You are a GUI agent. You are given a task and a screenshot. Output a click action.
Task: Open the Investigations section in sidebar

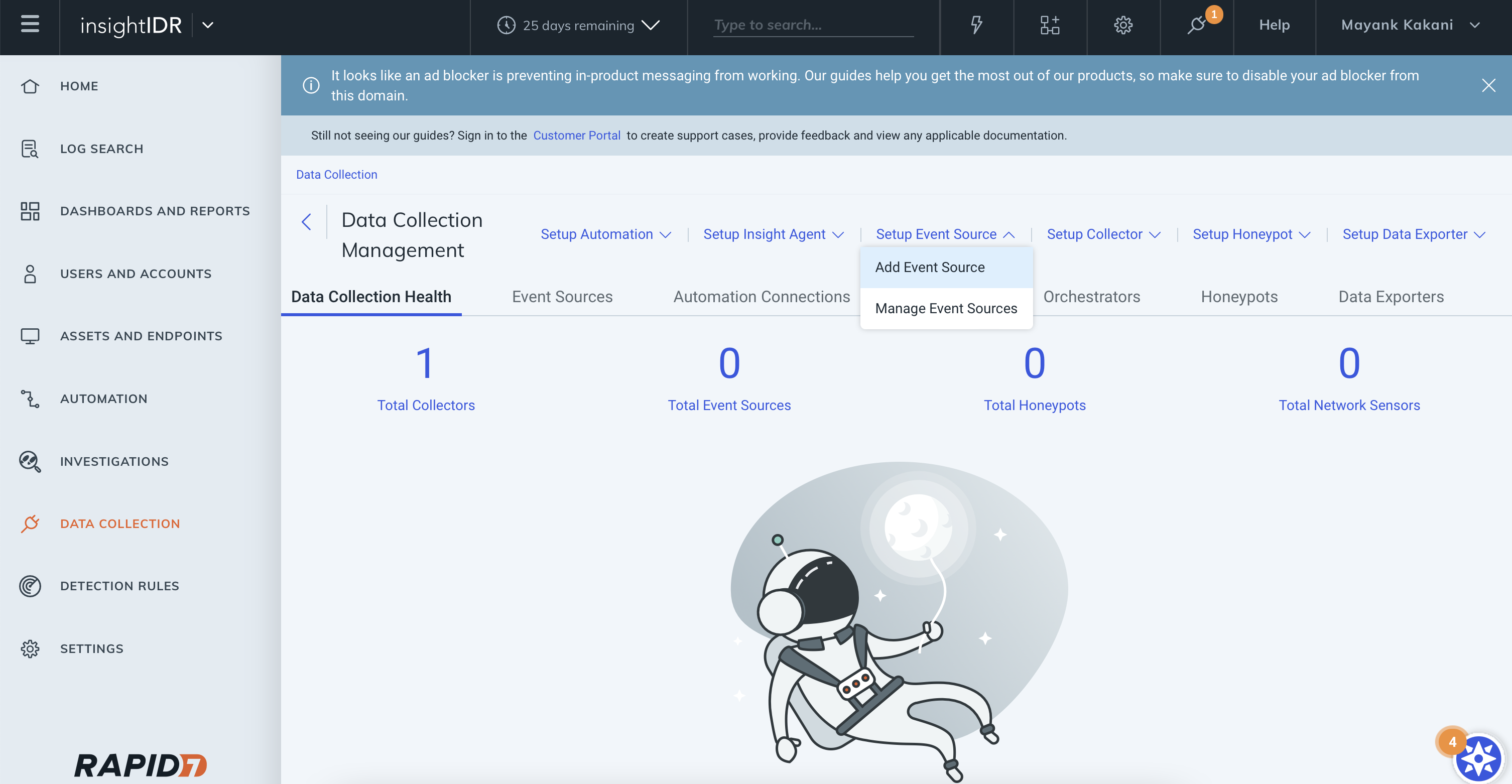tap(115, 461)
